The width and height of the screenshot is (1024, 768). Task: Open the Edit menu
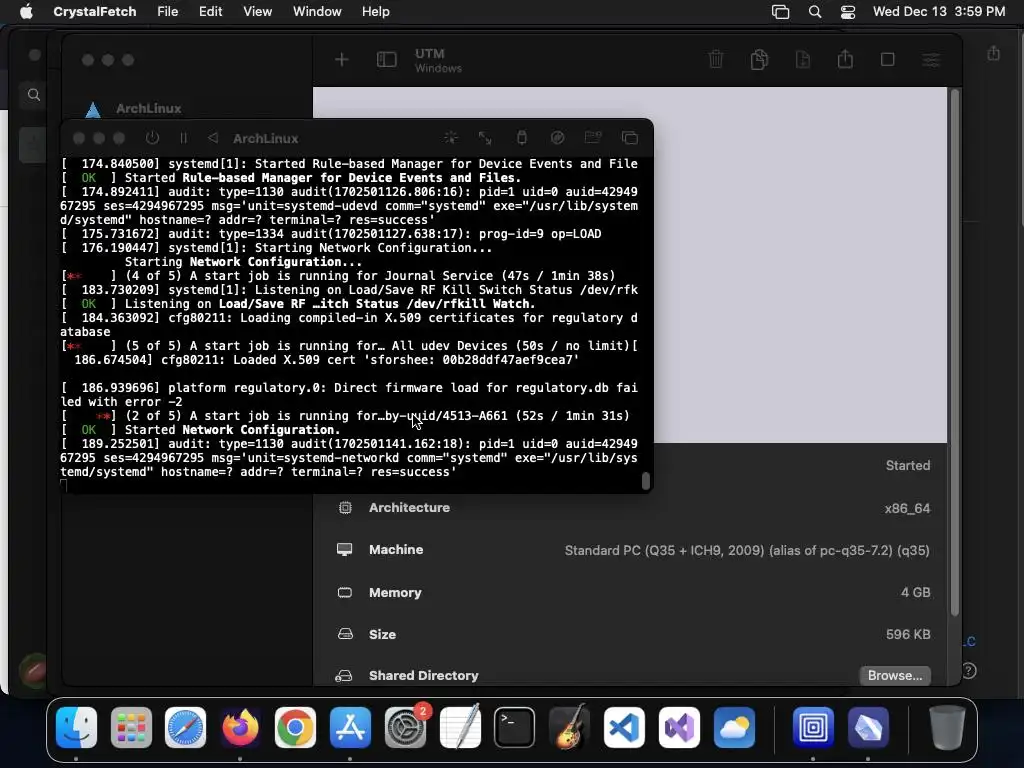pyautogui.click(x=210, y=12)
